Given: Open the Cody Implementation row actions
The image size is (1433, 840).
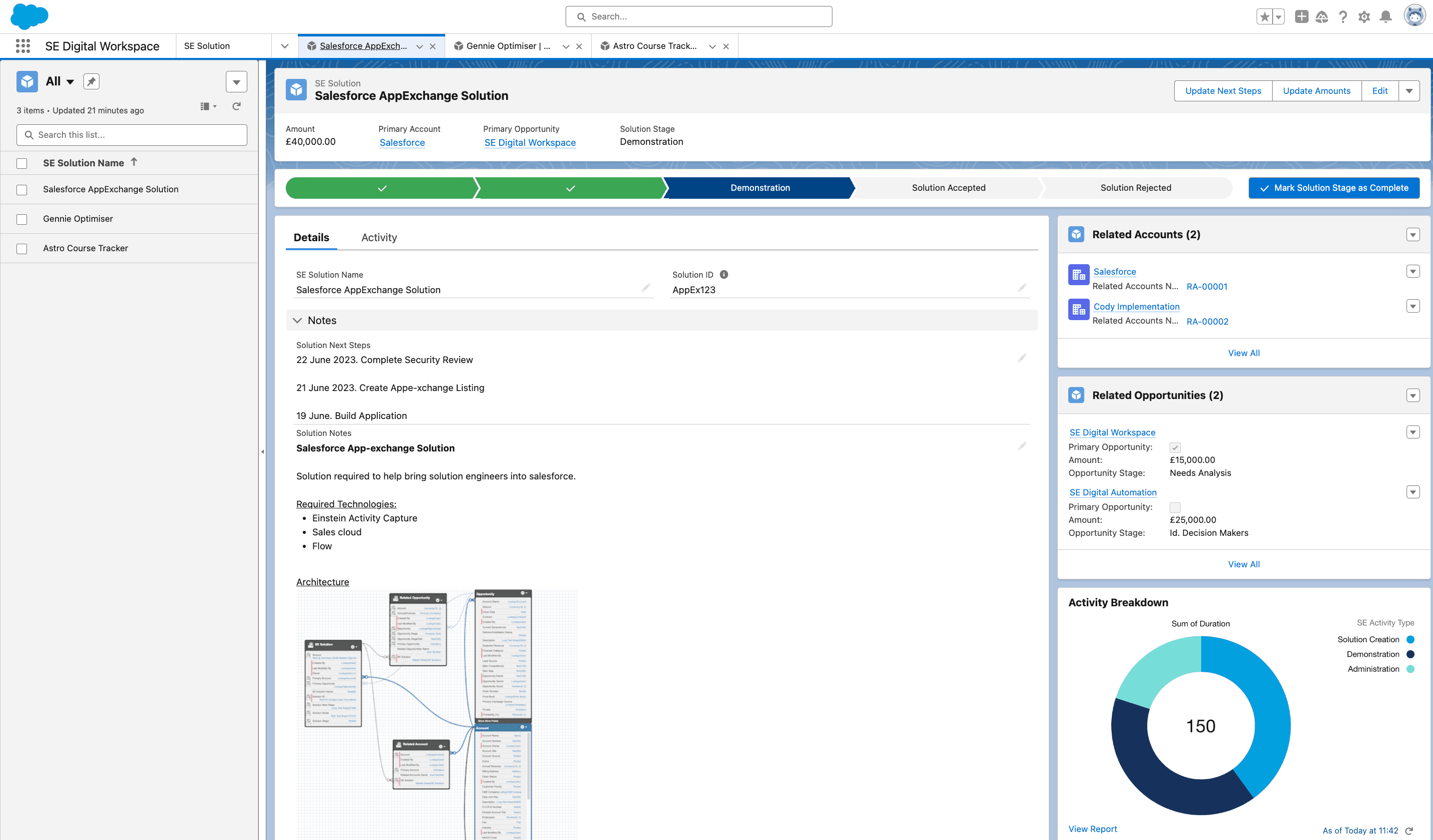Looking at the screenshot, I should [1413, 306].
